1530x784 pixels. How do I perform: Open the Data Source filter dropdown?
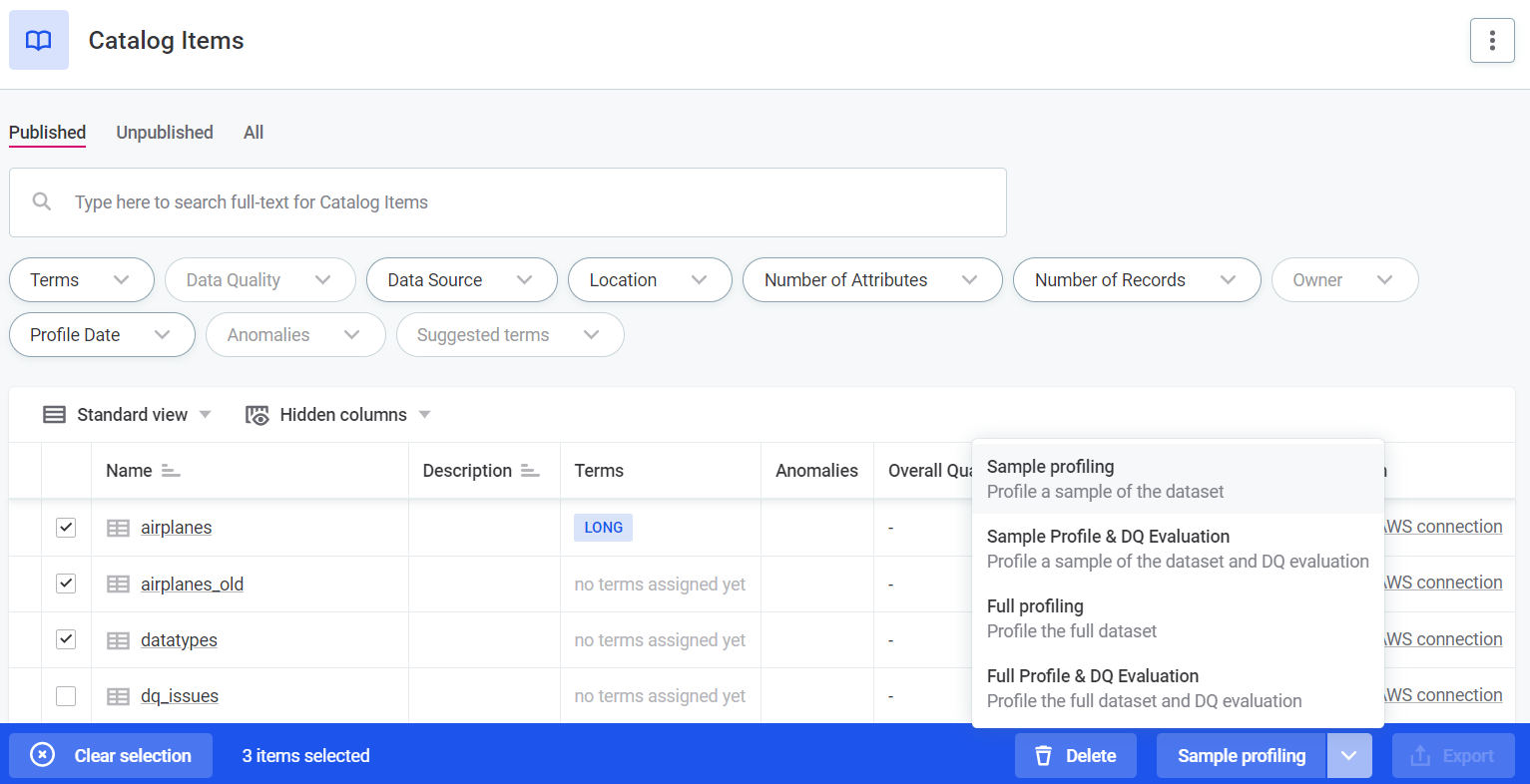461,280
